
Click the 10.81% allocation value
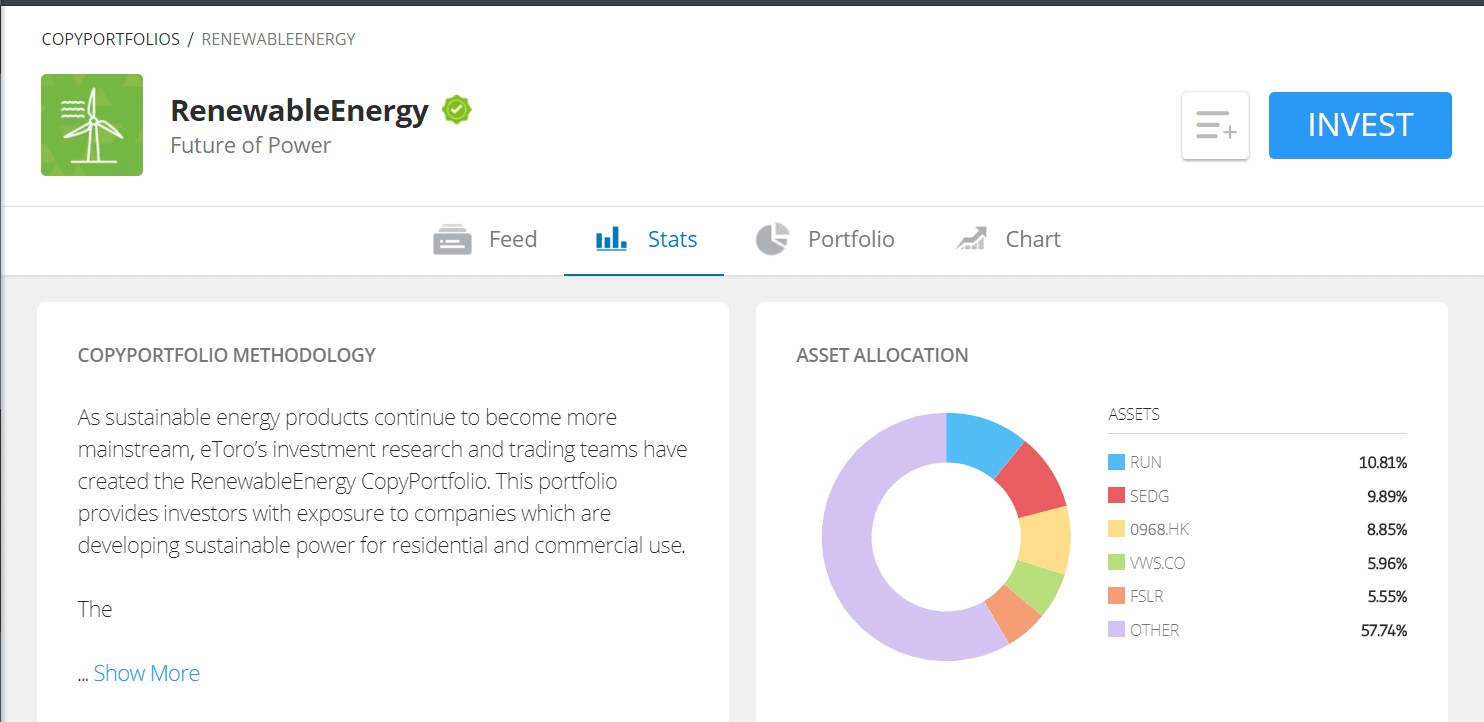click(x=1383, y=462)
